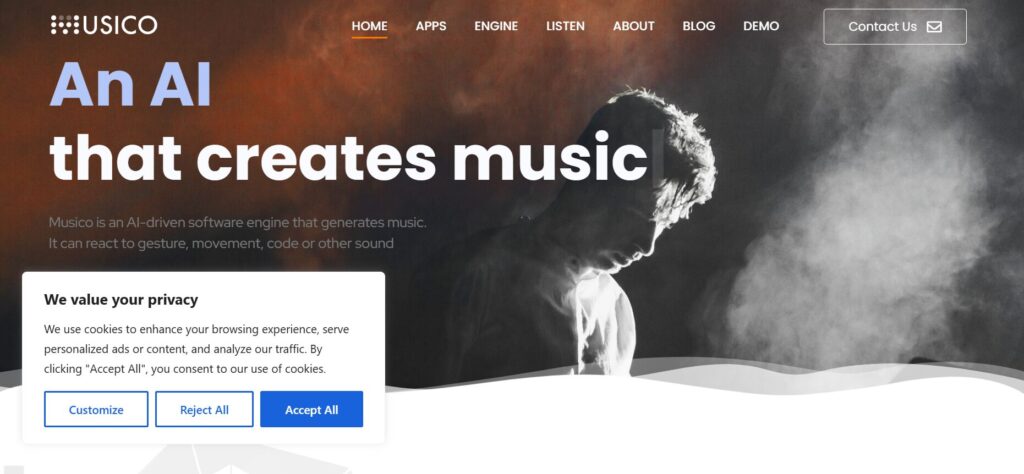
Task: Open the BLOG navigation link
Action: [x=699, y=26]
